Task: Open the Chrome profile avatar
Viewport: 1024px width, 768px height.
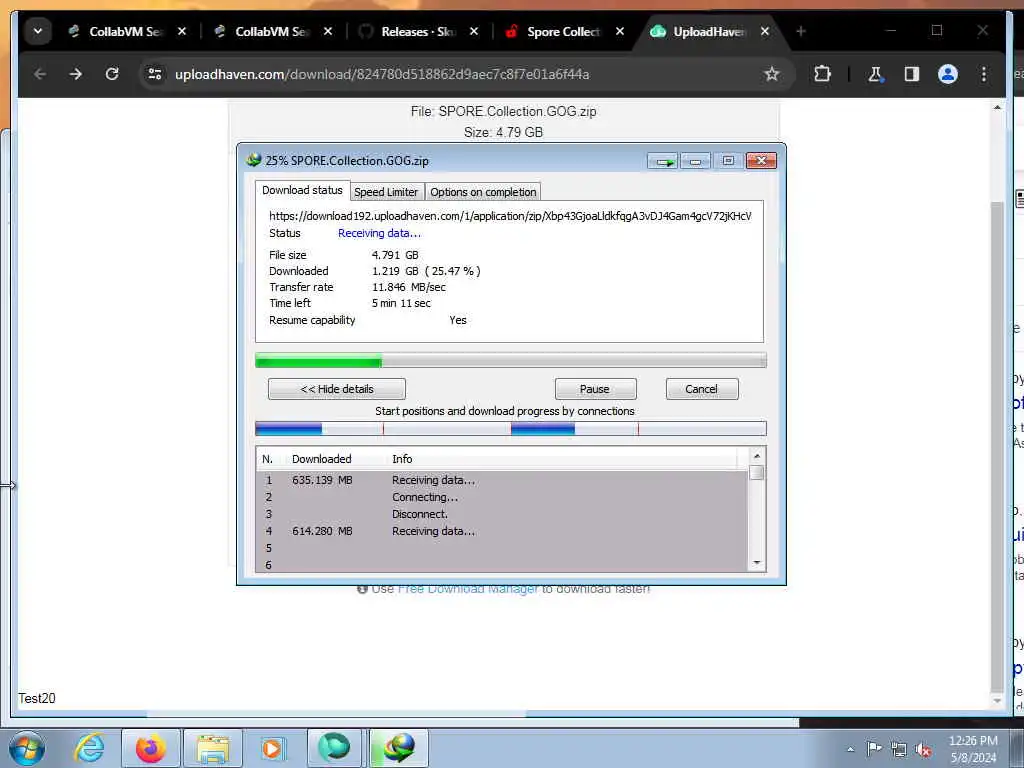Action: pyautogui.click(x=948, y=74)
